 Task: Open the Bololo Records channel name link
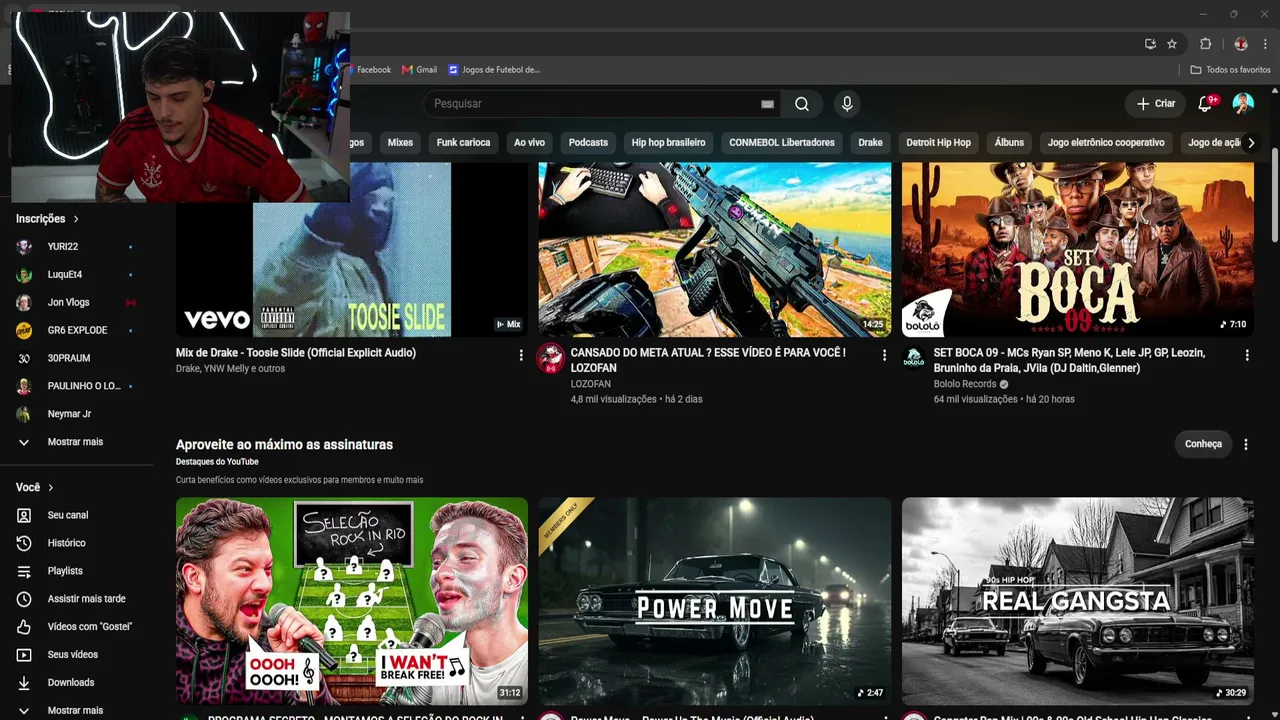tap(965, 384)
